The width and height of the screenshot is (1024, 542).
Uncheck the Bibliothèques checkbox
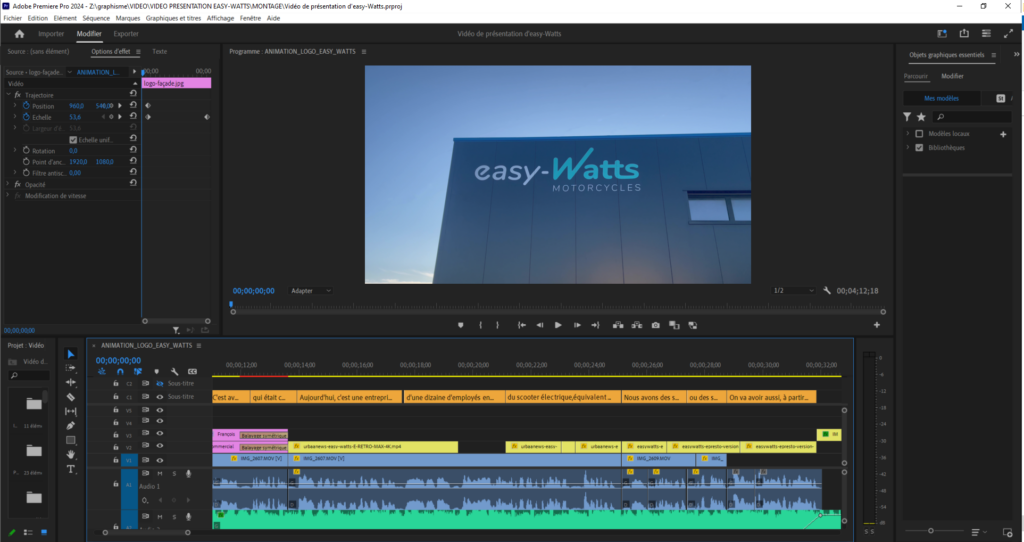920,148
